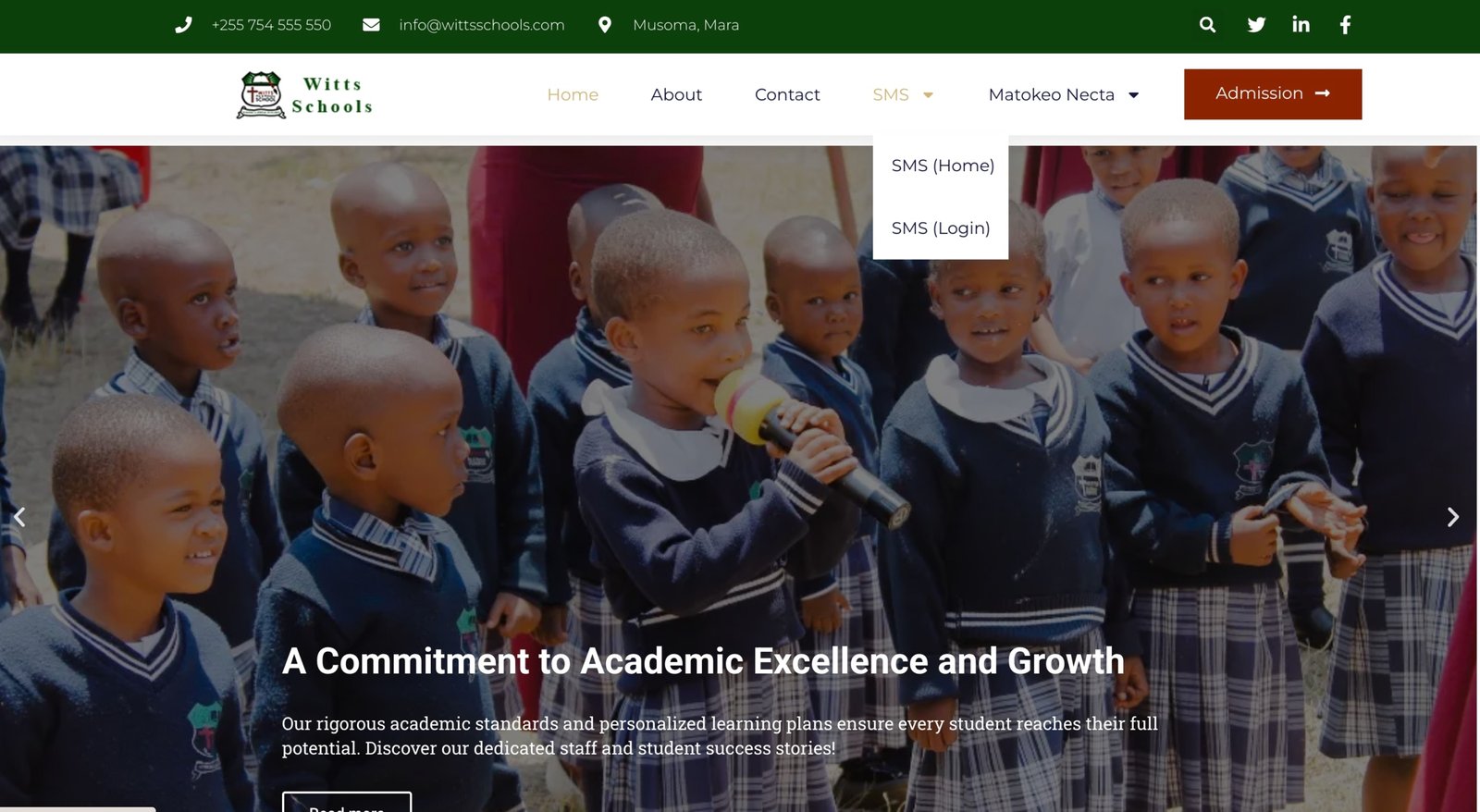Viewport: 1480px width, 812px height.
Task: Click the phone icon in top bar
Action: pyautogui.click(x=183, y=25)
